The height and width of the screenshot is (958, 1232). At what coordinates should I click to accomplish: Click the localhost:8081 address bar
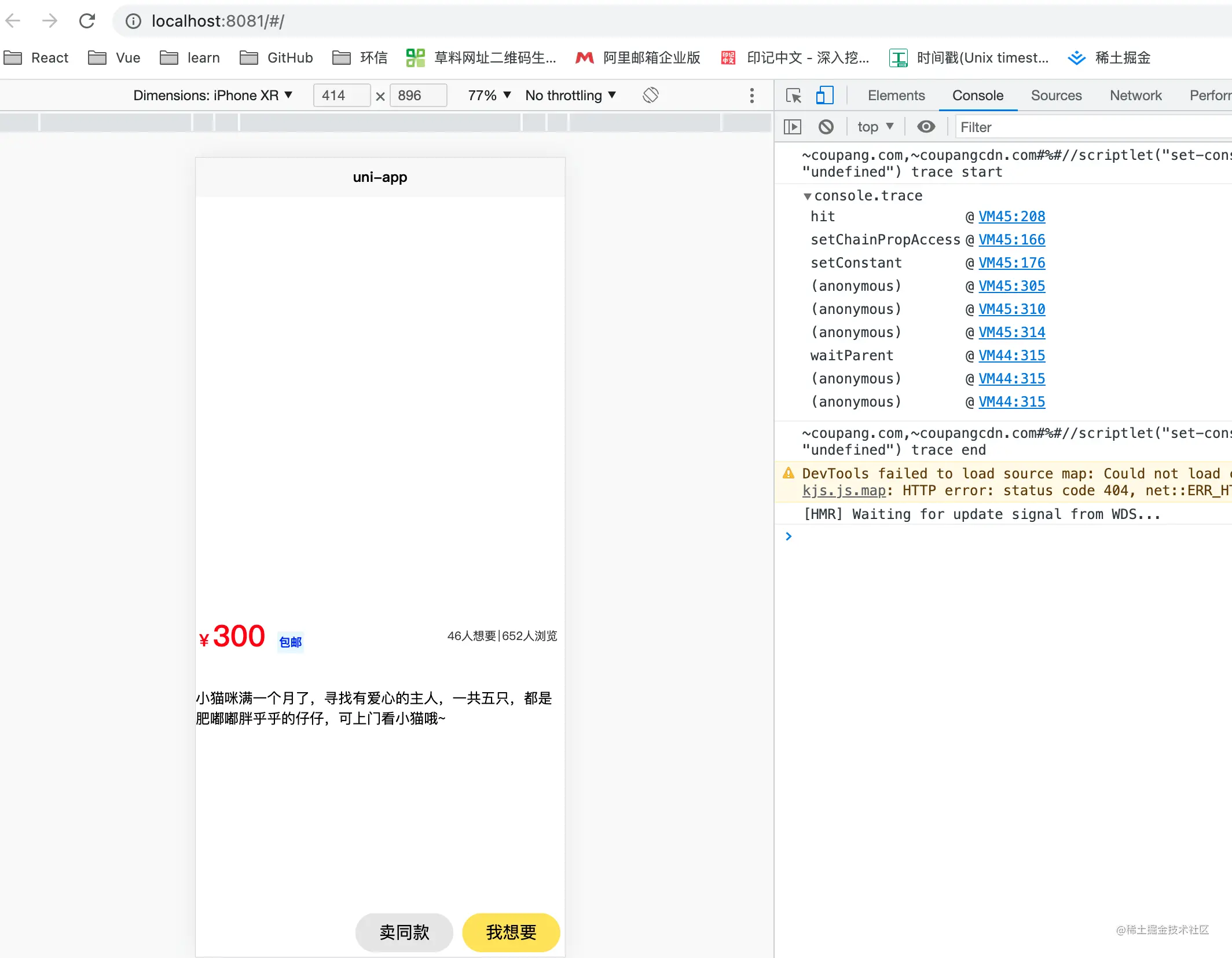pos(672,21)
